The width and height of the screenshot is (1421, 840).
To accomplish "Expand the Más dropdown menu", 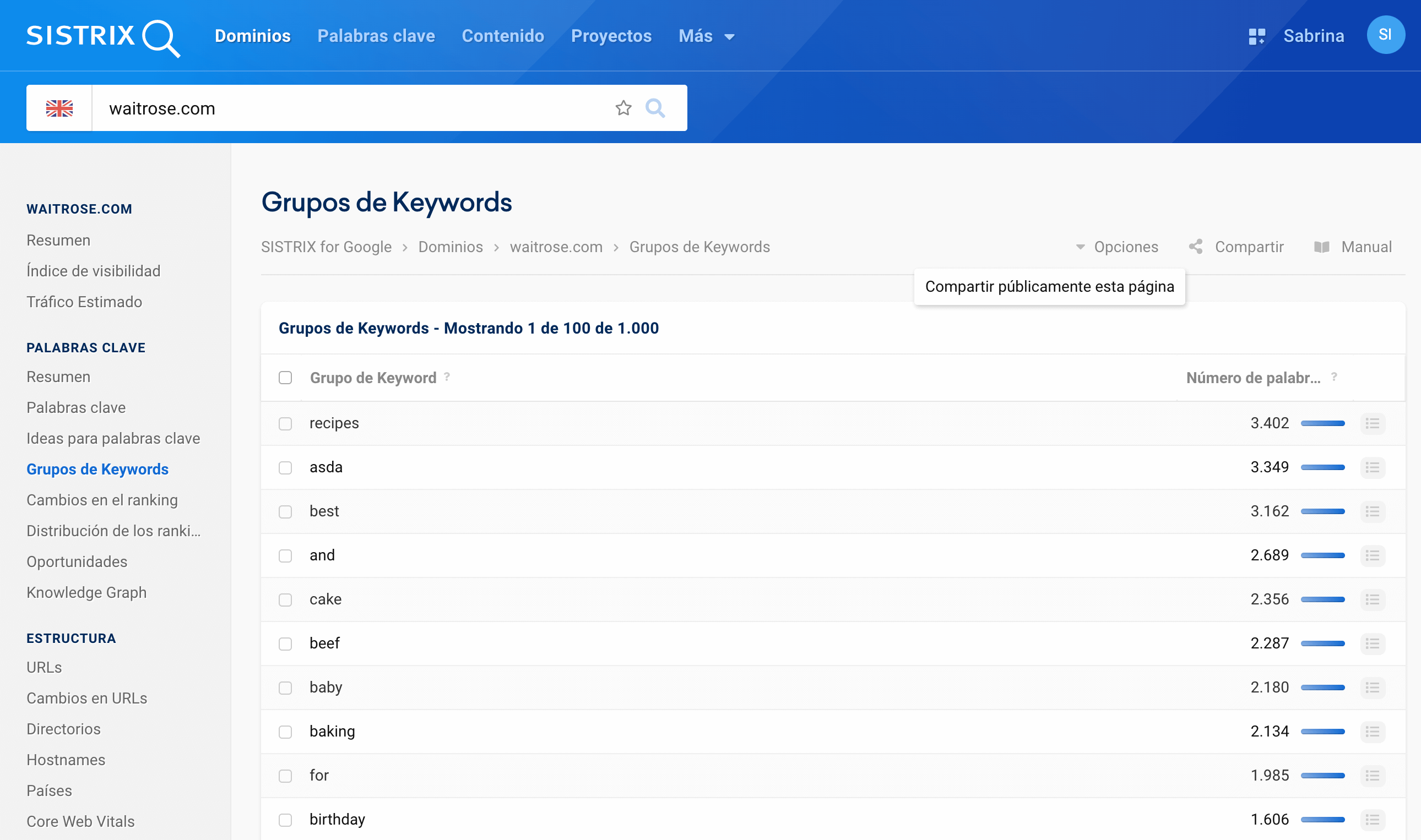I will click(x=706, y=36).
